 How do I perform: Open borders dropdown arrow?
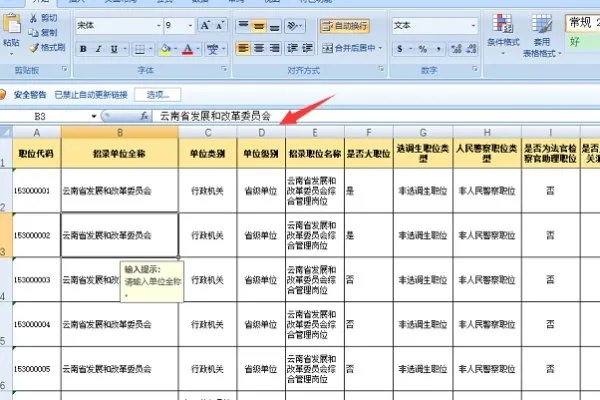pos(150,49)
